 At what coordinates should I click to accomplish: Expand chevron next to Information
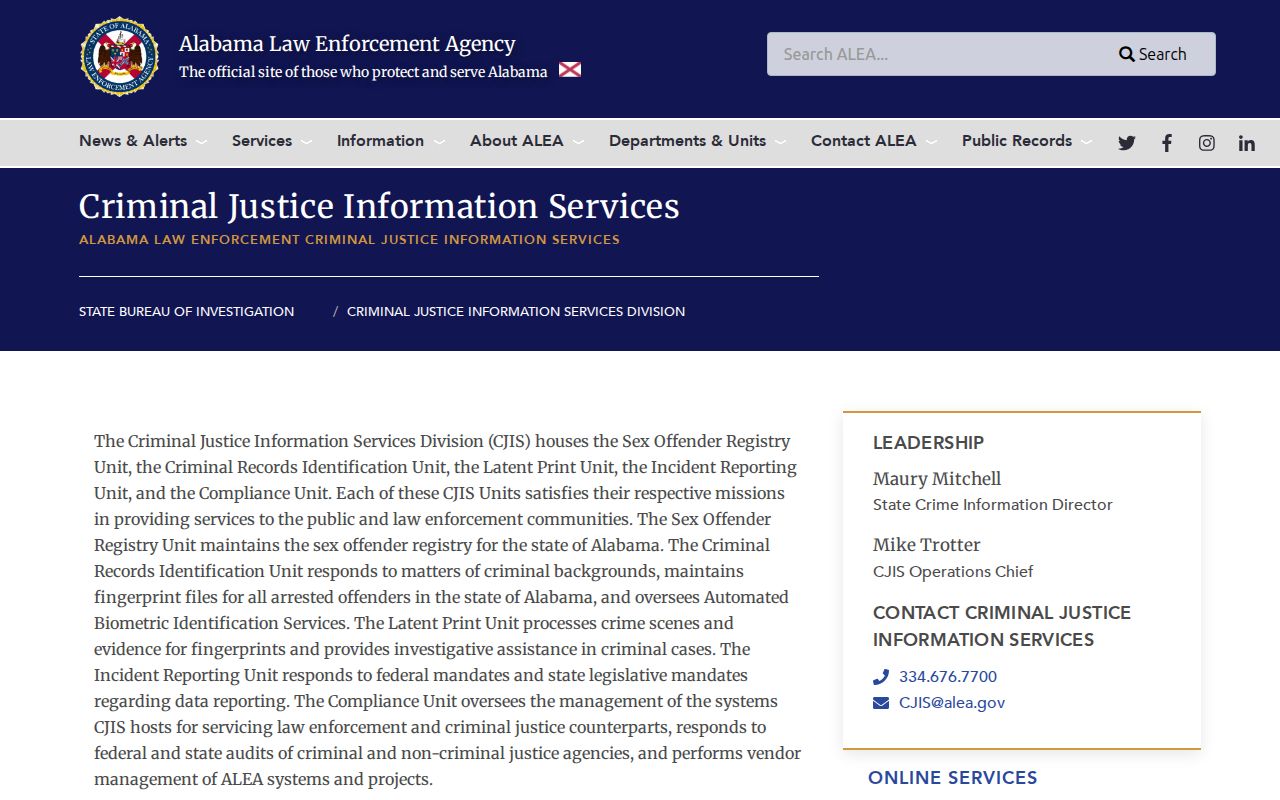coord(439,142)
